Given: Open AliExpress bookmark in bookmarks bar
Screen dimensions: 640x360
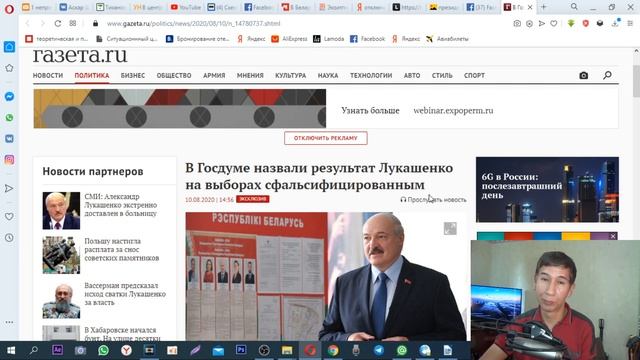Looking at the screenshot, I should 289,39.
